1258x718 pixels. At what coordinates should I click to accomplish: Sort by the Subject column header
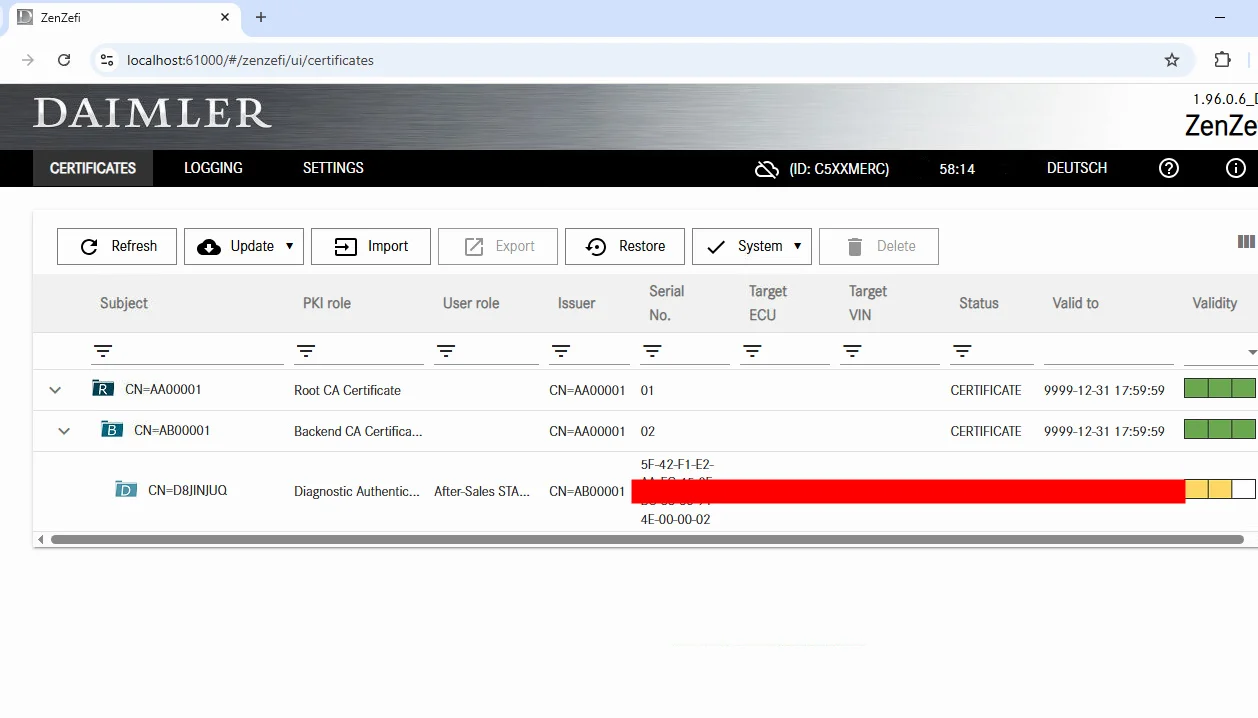click(124, 303)
